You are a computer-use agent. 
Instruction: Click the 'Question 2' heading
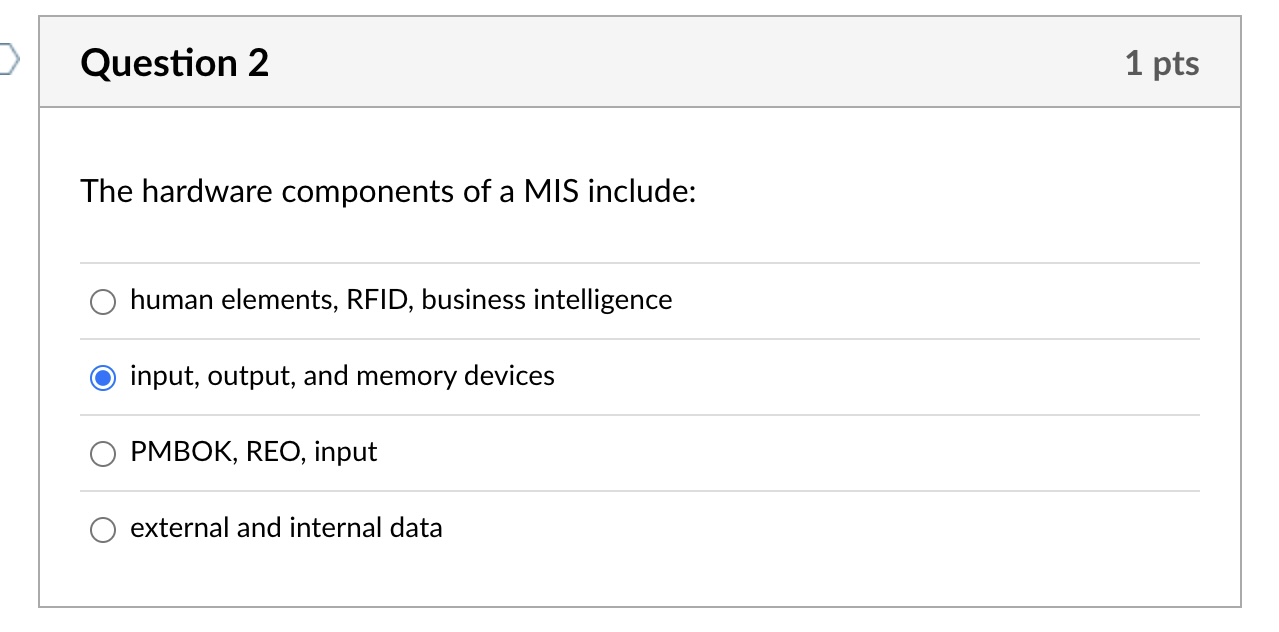point(174,62)
